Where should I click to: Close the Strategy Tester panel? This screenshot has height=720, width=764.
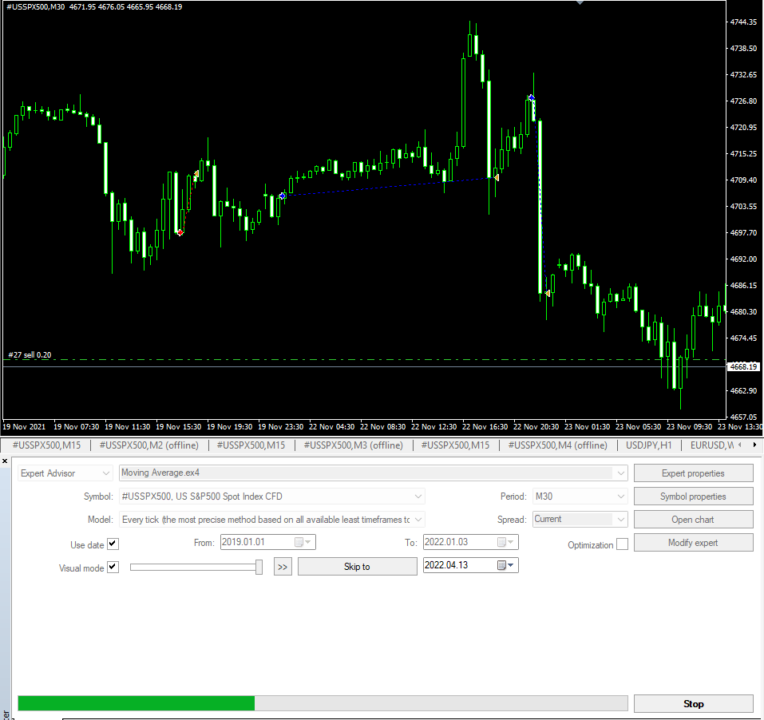5,461
